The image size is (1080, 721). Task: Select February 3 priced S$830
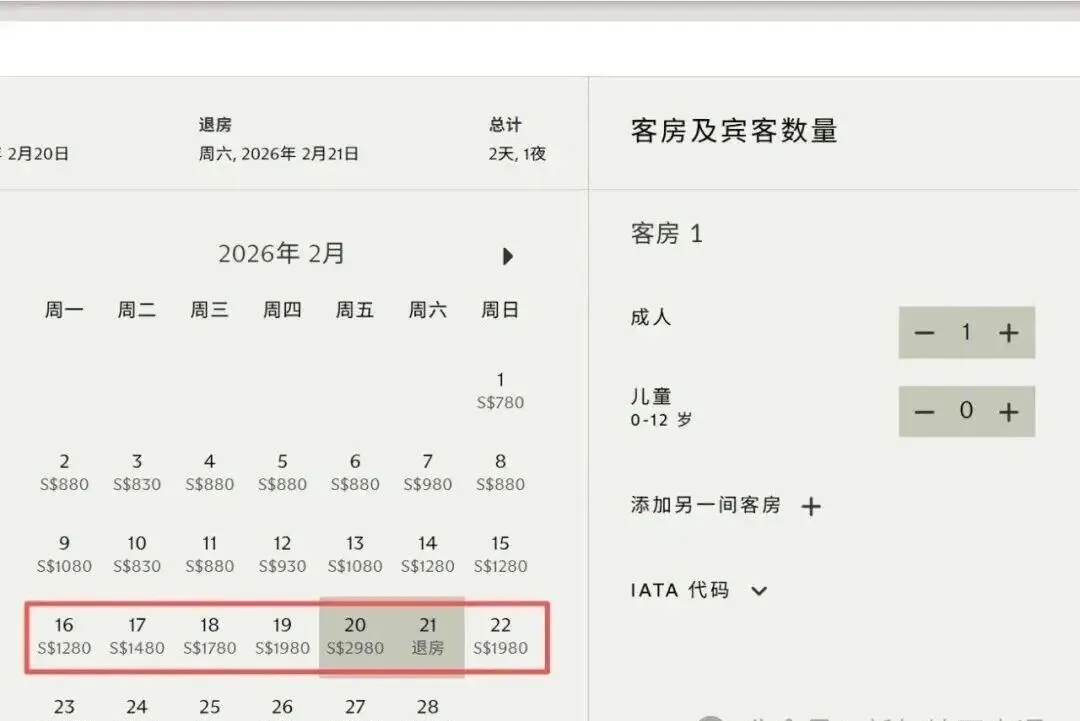click(x=137, y=472)
